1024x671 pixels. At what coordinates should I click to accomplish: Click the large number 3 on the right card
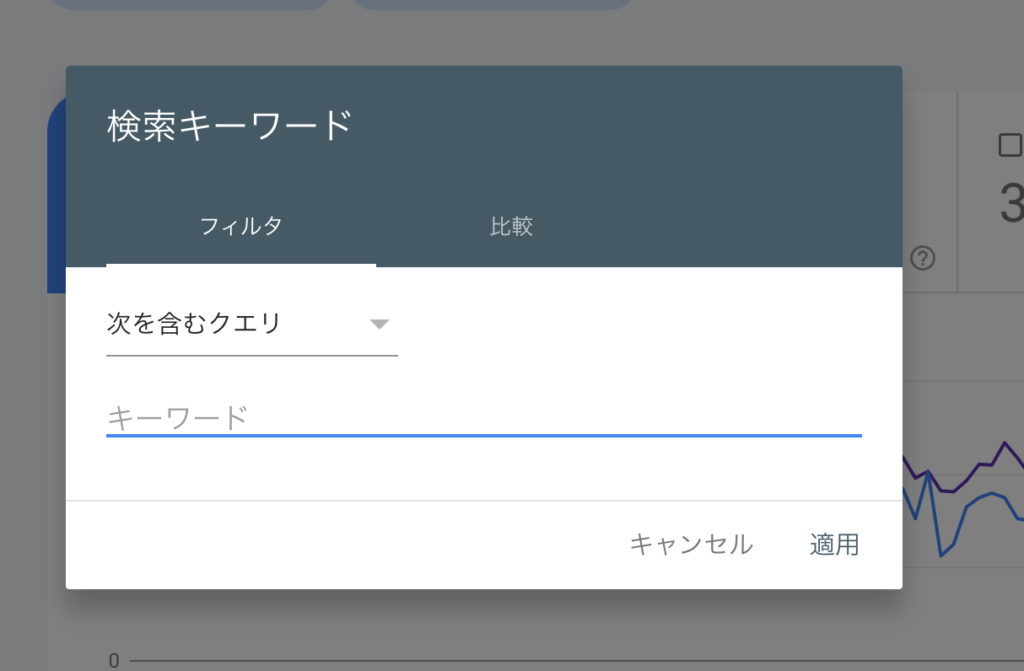(1012, 203)
